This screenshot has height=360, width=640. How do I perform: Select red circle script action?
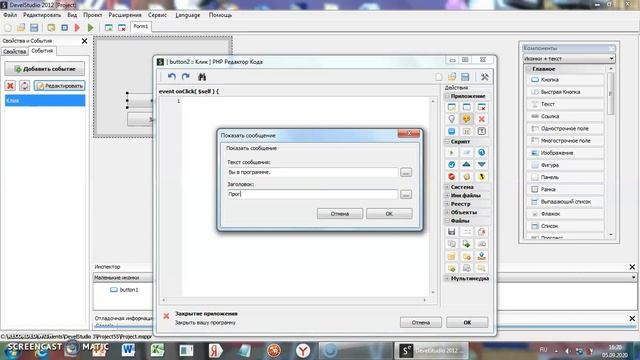pyautogui.click(x=451, y=176)
